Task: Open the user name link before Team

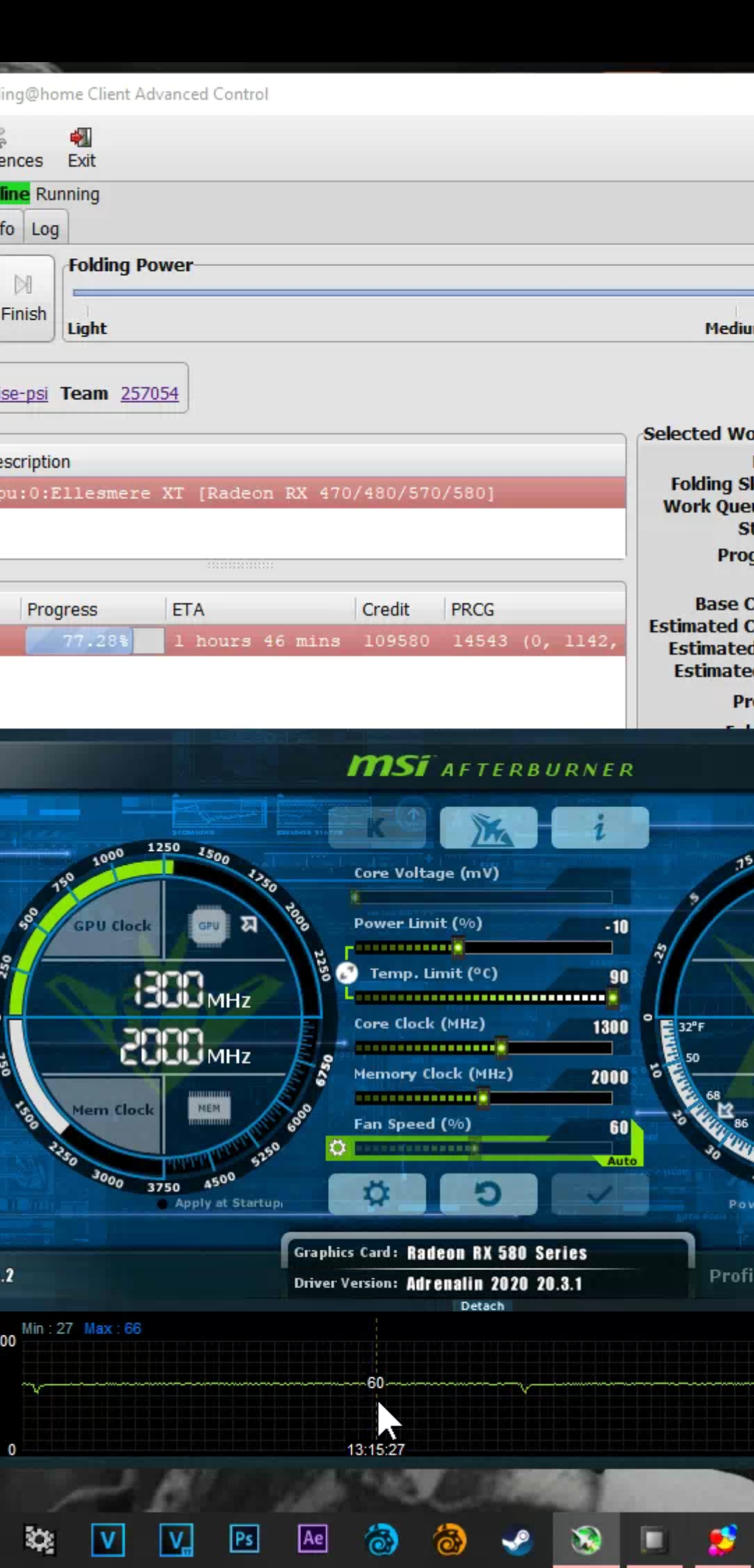Action: click(24, 393)
